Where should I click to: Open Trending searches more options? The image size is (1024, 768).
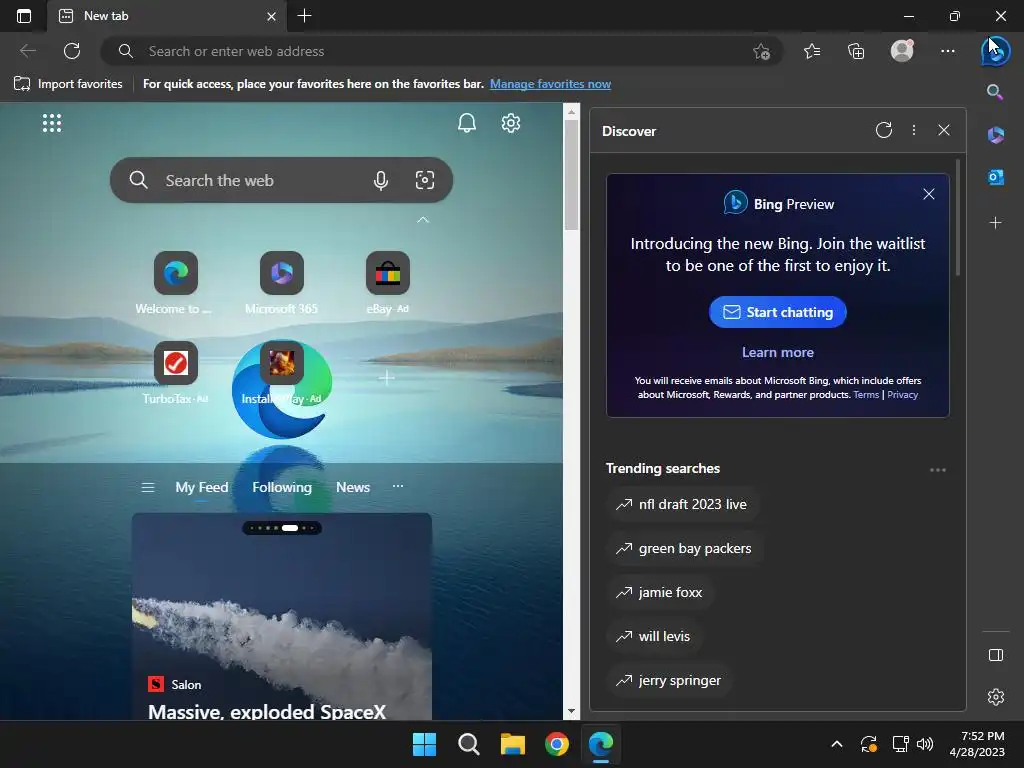pyautogui.click(x=938, y=470)
